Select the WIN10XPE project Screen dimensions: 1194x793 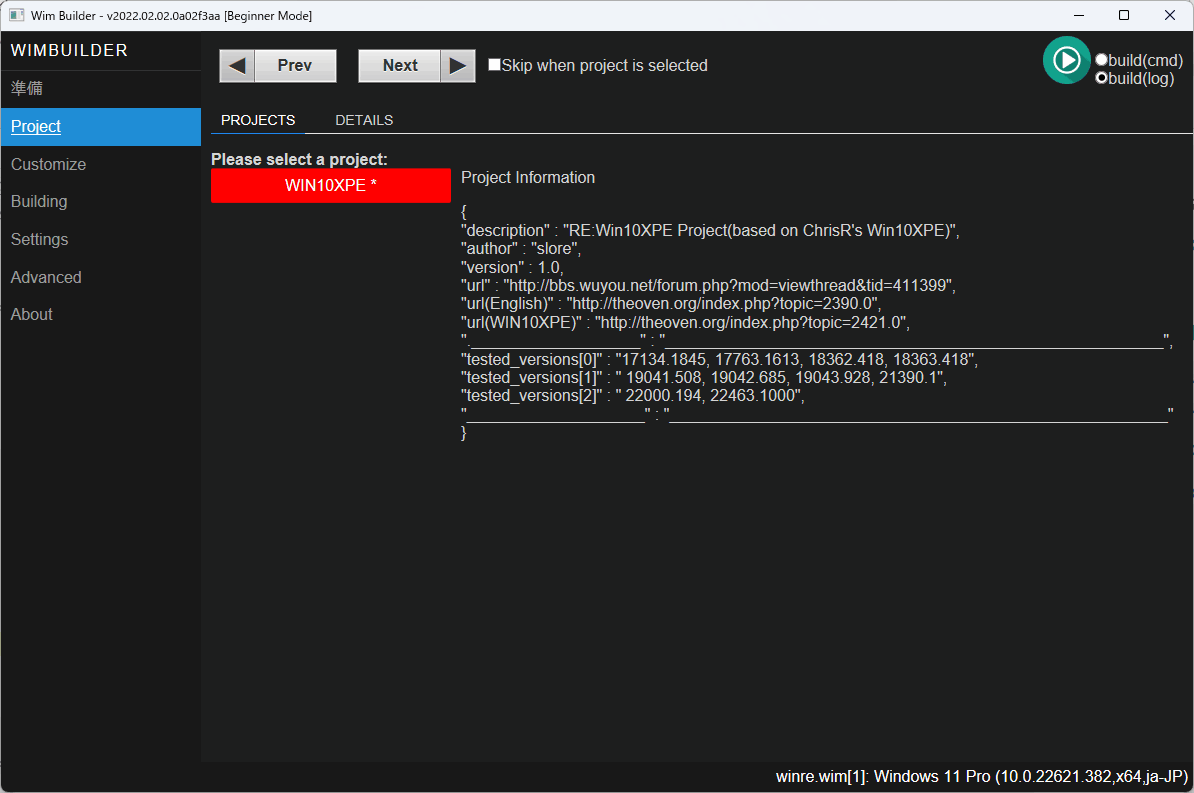click(x=330, y=185)
